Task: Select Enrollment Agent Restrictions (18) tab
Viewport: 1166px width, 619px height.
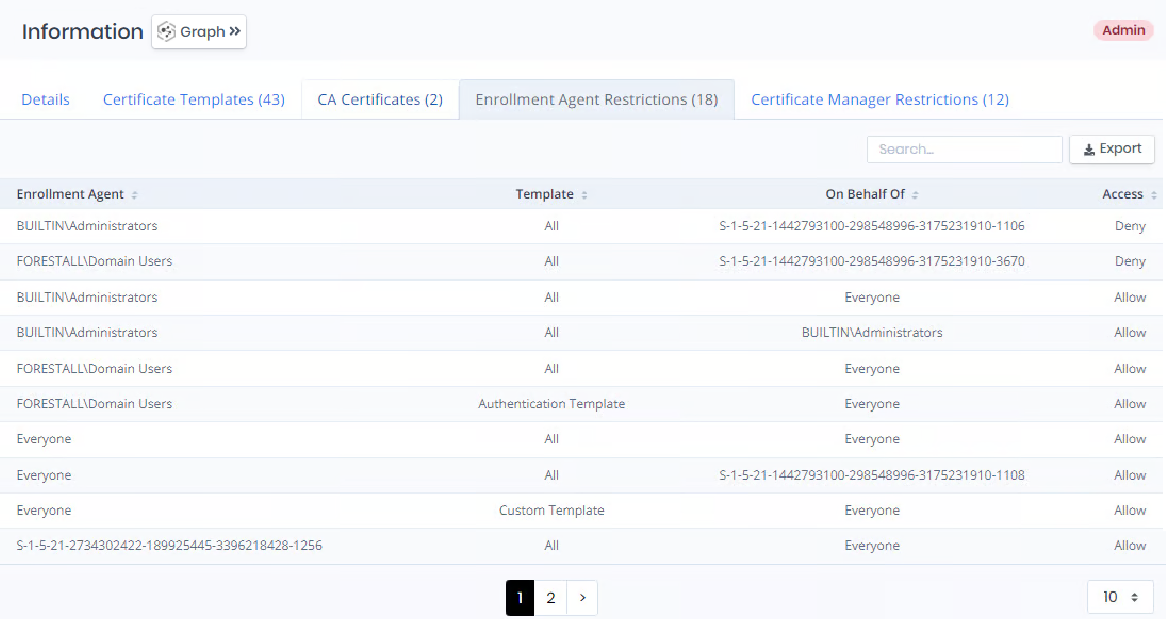Action: tap(596, 100)
